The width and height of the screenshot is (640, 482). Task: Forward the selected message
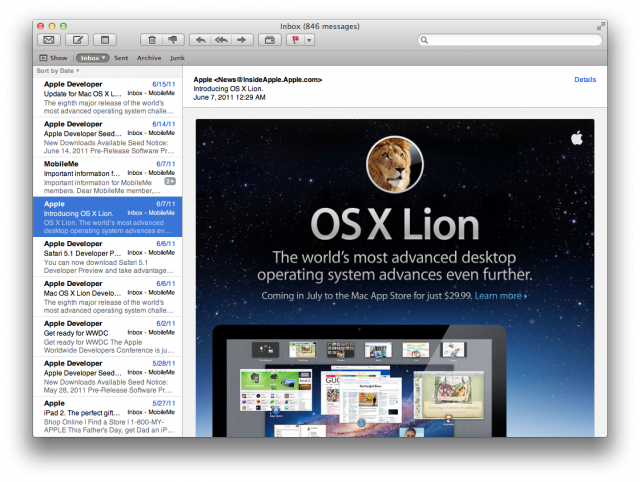(242, 40)
